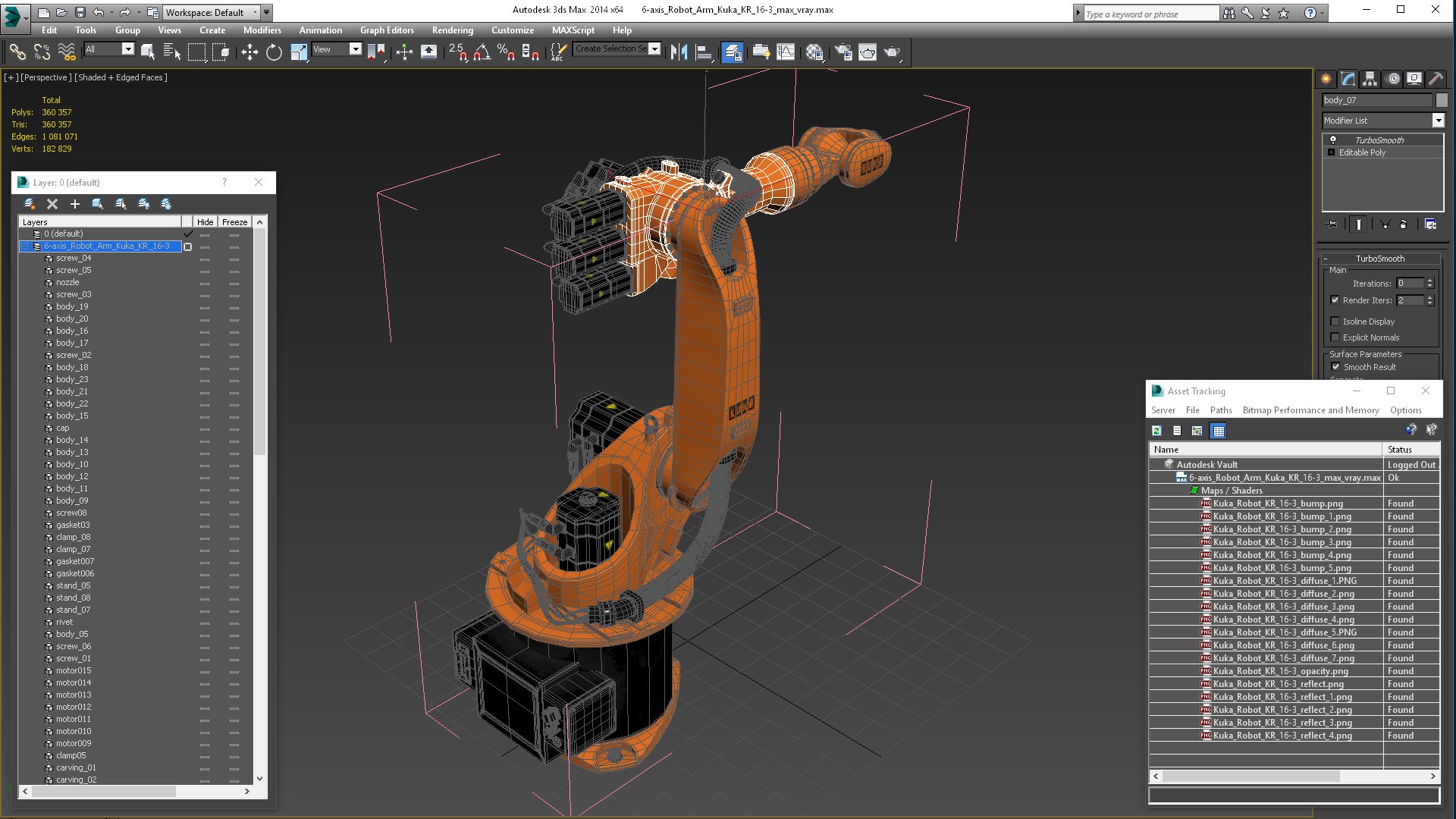Click the Iterations spinner arrows
The width and height of the screenshot is (1456, 819).
tap(1429, 283)
